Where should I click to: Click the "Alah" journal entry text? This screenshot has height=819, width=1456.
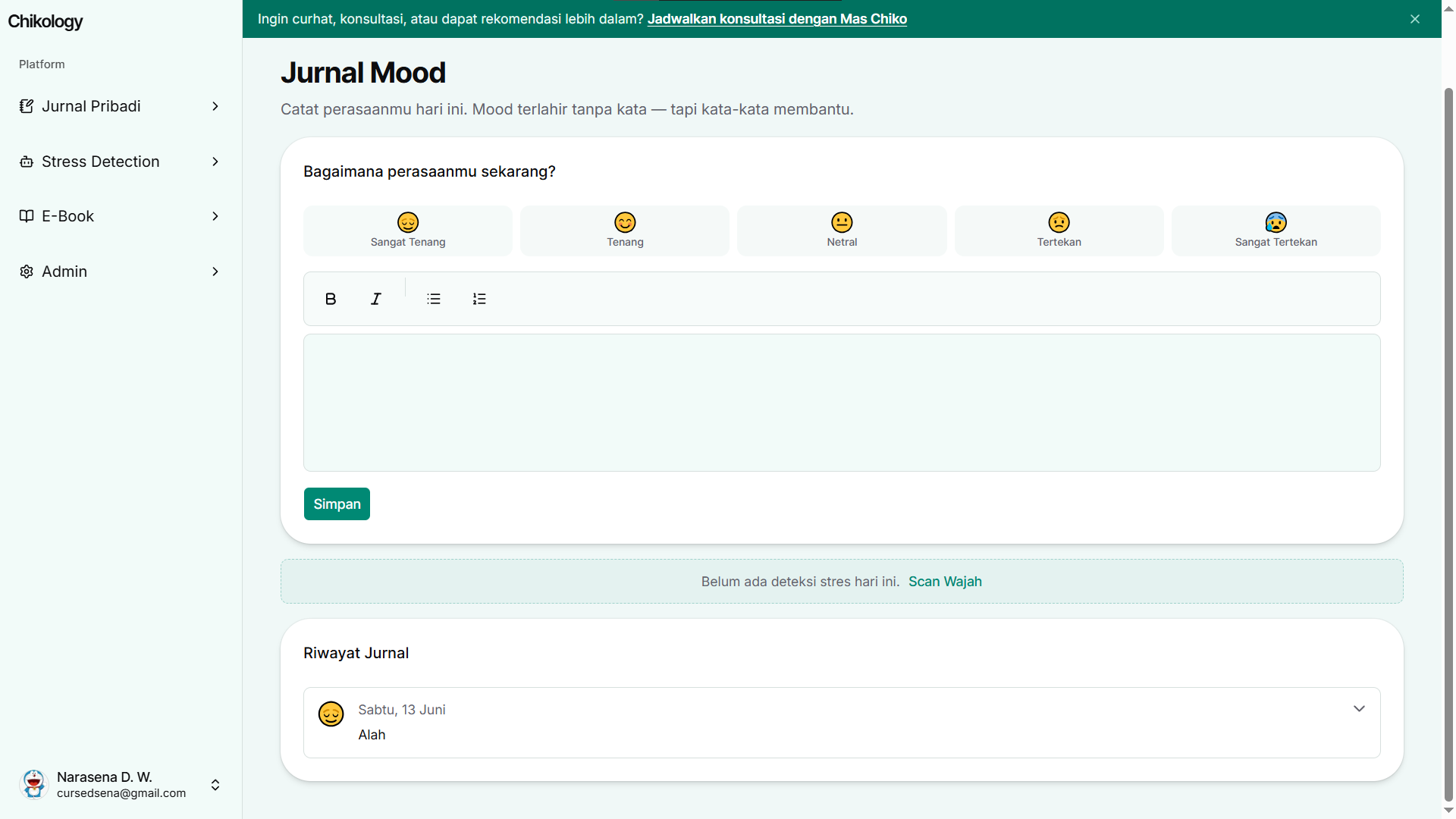(372, 735)
